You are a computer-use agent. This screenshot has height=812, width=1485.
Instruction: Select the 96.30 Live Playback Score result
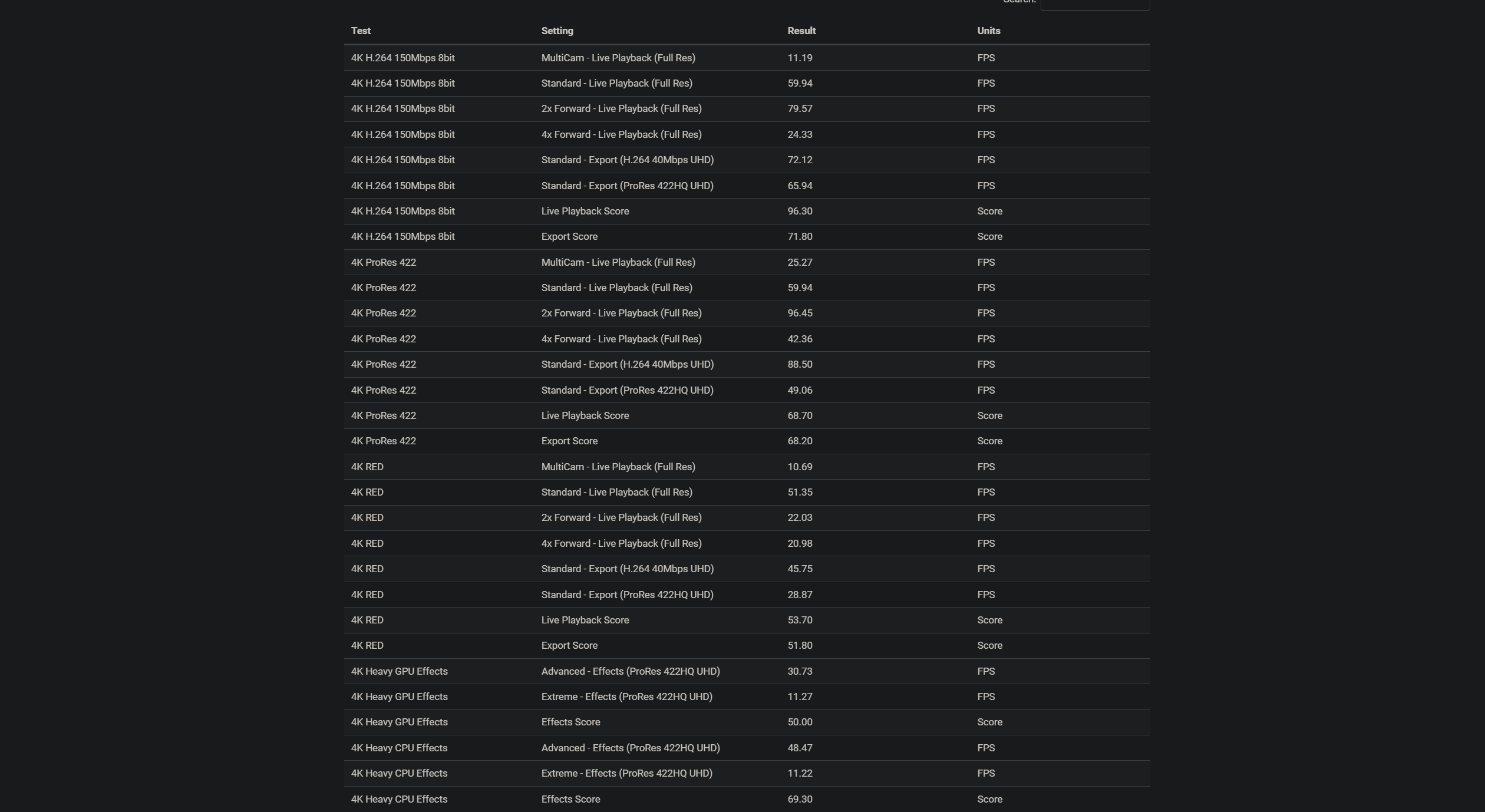tap(800, 211)
